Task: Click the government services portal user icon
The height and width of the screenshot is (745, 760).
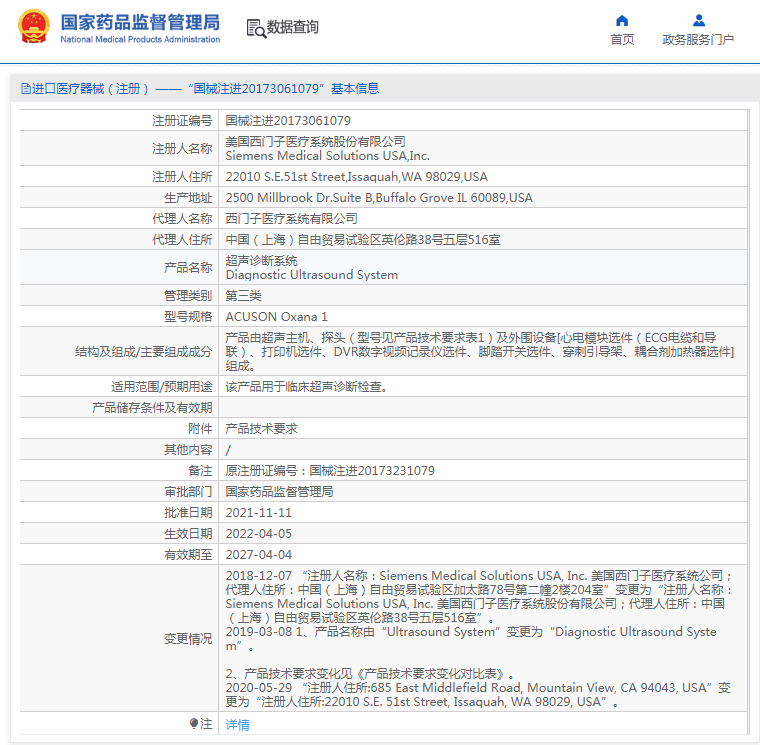Action: coord(698,20)
